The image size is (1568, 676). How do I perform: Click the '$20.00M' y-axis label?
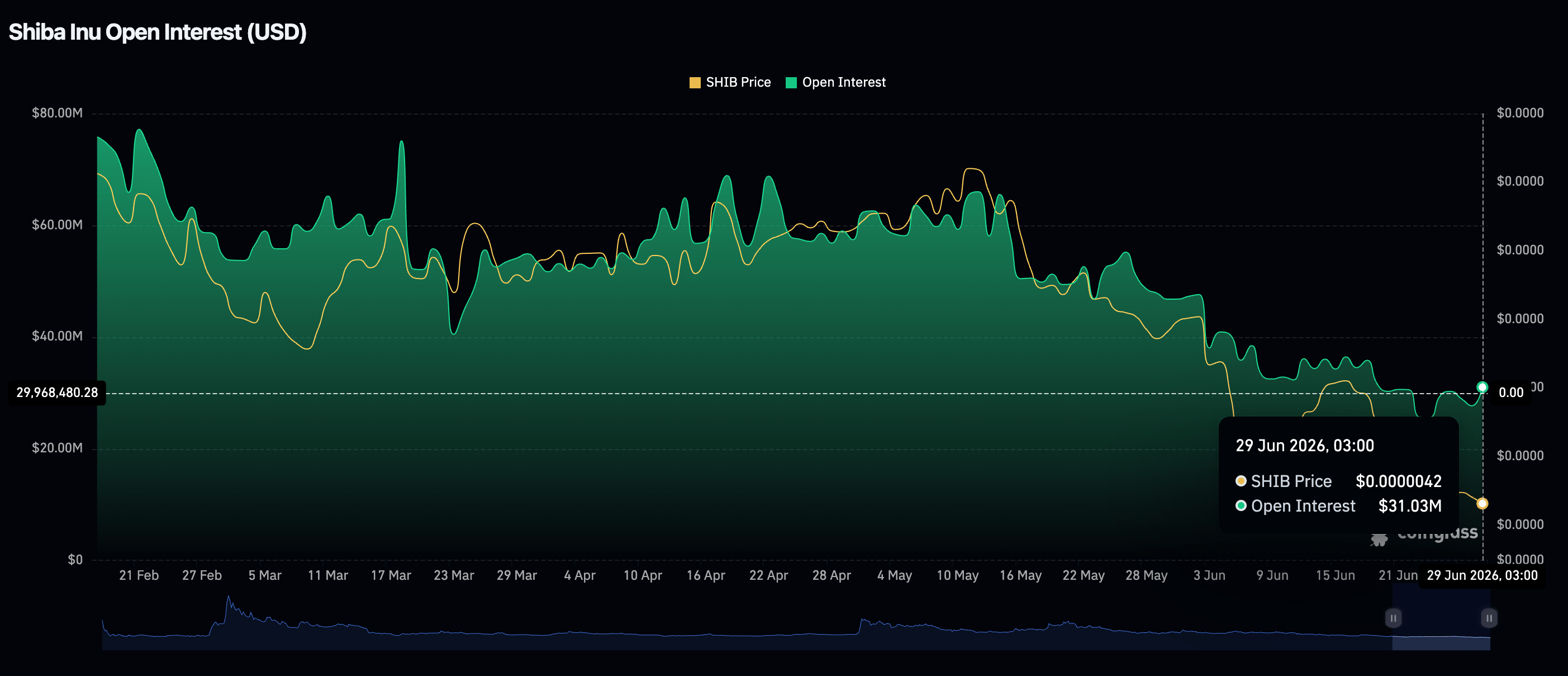coord(57,448)
